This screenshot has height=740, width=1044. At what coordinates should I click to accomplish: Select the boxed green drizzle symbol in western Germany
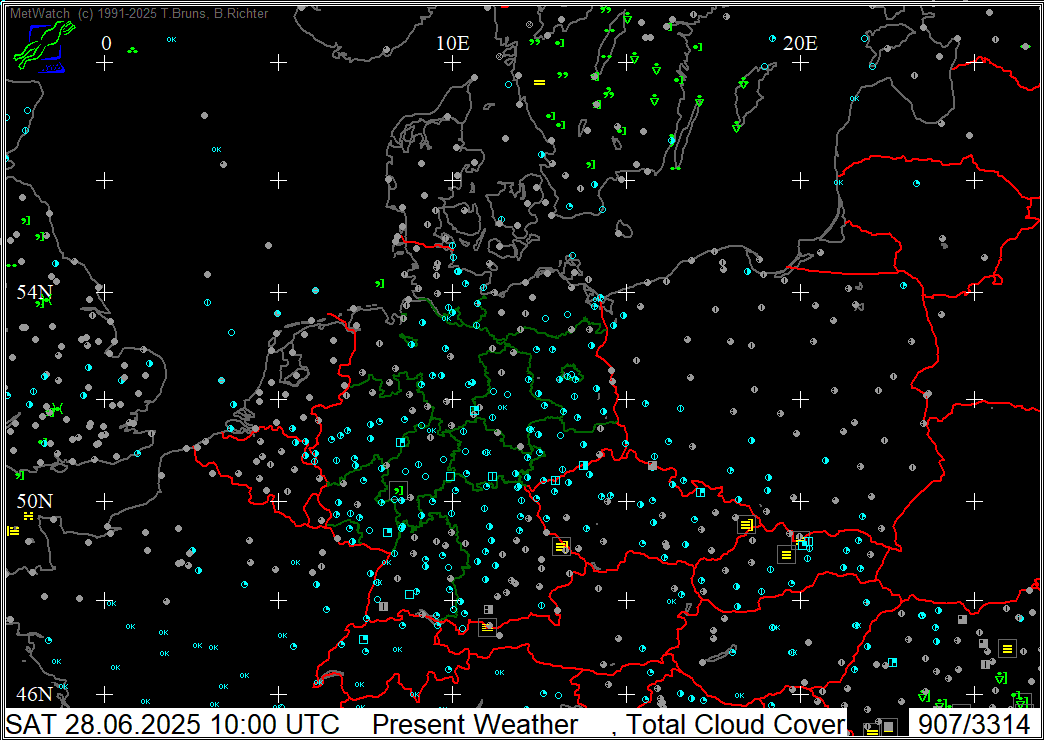[x=398, y=491]
